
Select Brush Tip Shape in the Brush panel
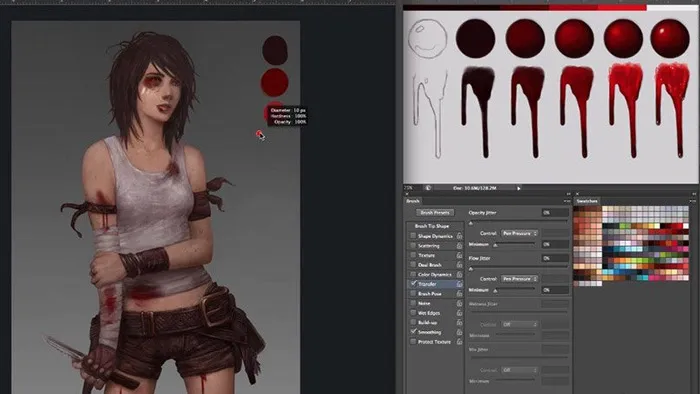(x=432, y=226)
